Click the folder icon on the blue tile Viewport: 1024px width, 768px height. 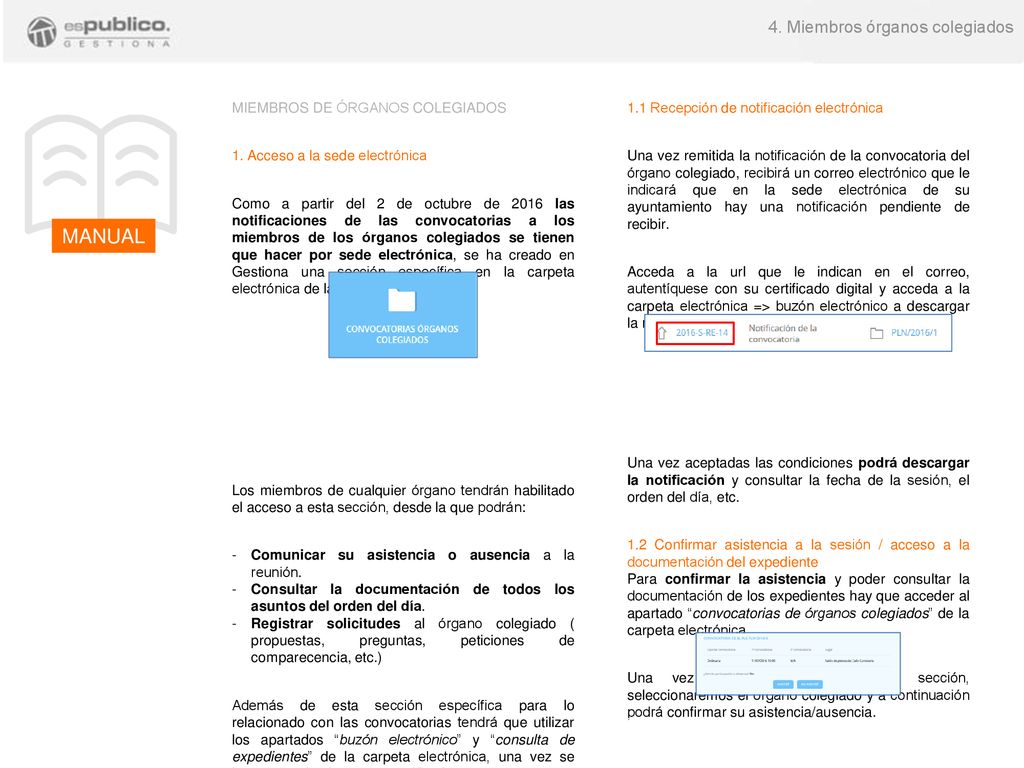click(402, 300)
